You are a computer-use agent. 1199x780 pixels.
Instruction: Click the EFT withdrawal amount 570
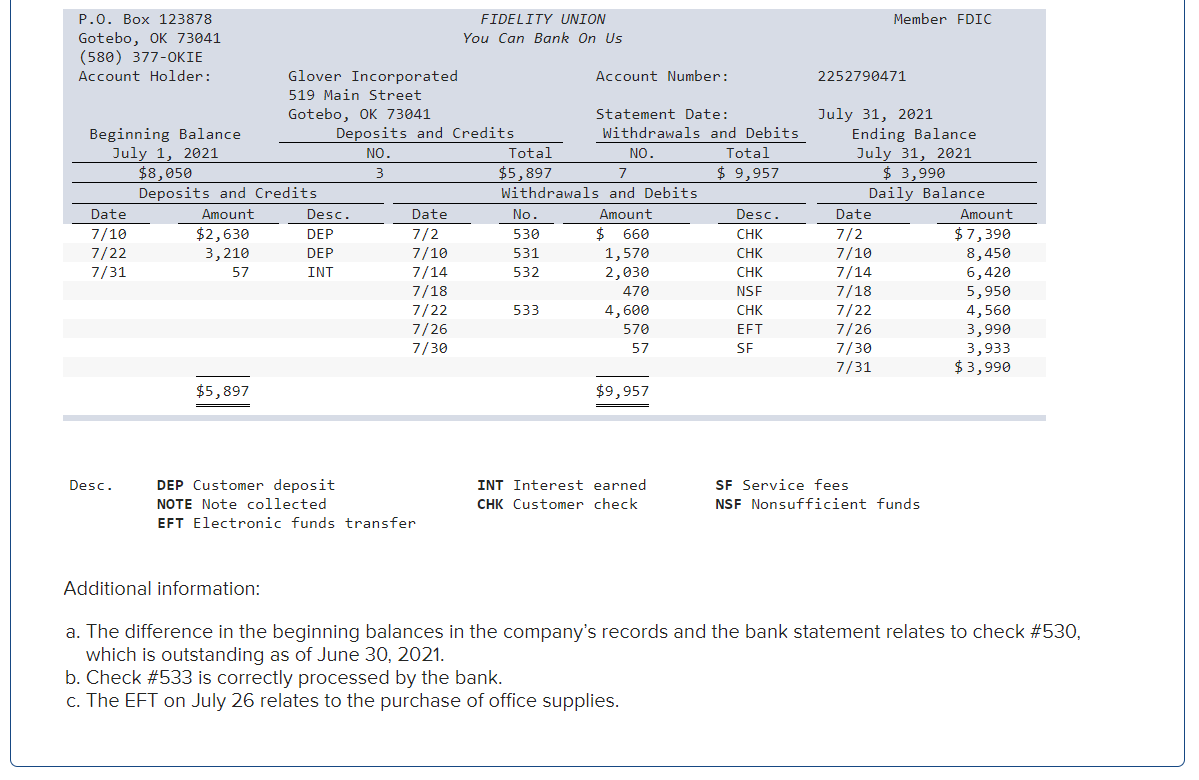(636, 330)
